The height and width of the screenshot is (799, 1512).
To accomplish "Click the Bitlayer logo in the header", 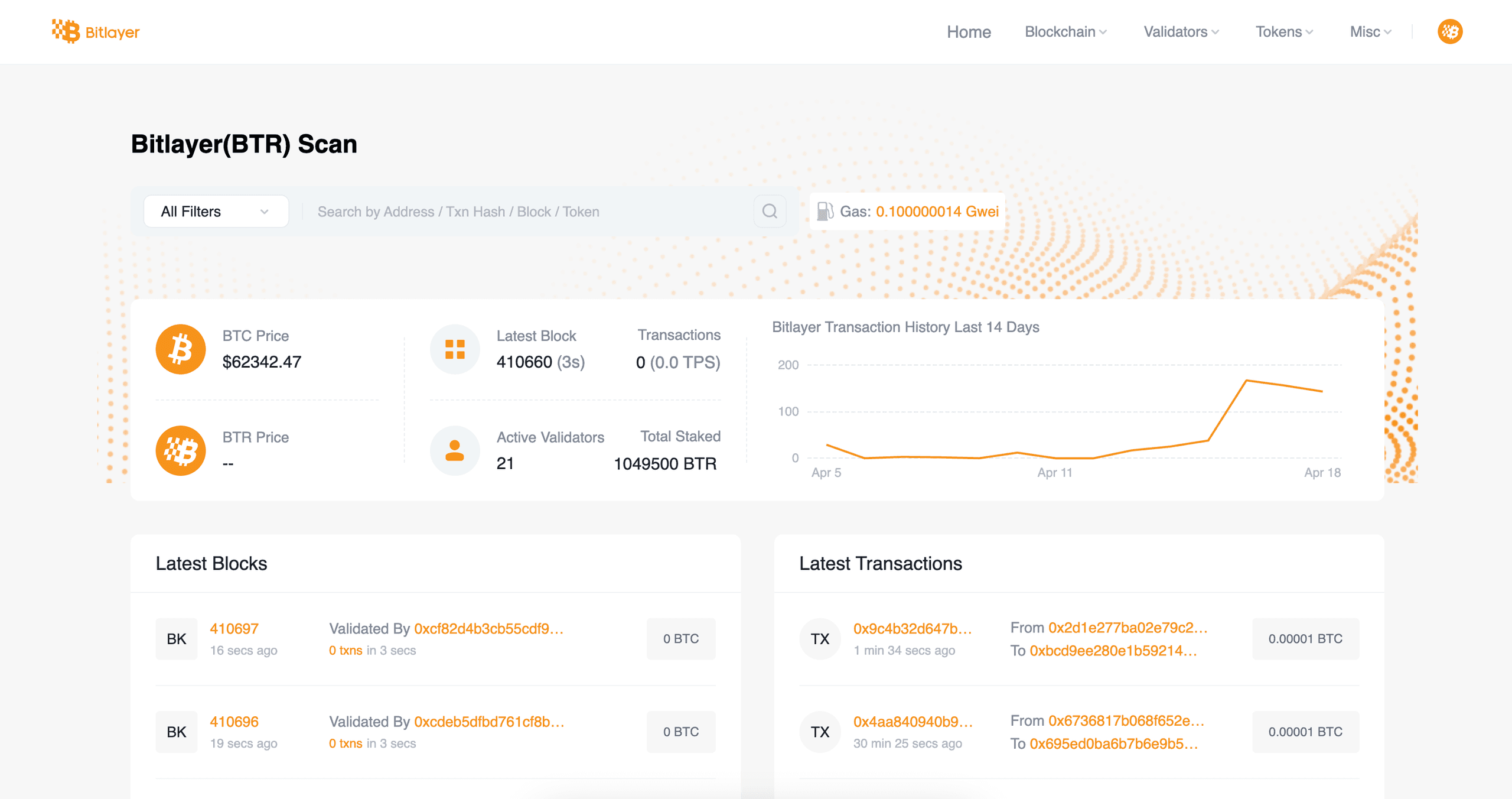I will [96, 31].
